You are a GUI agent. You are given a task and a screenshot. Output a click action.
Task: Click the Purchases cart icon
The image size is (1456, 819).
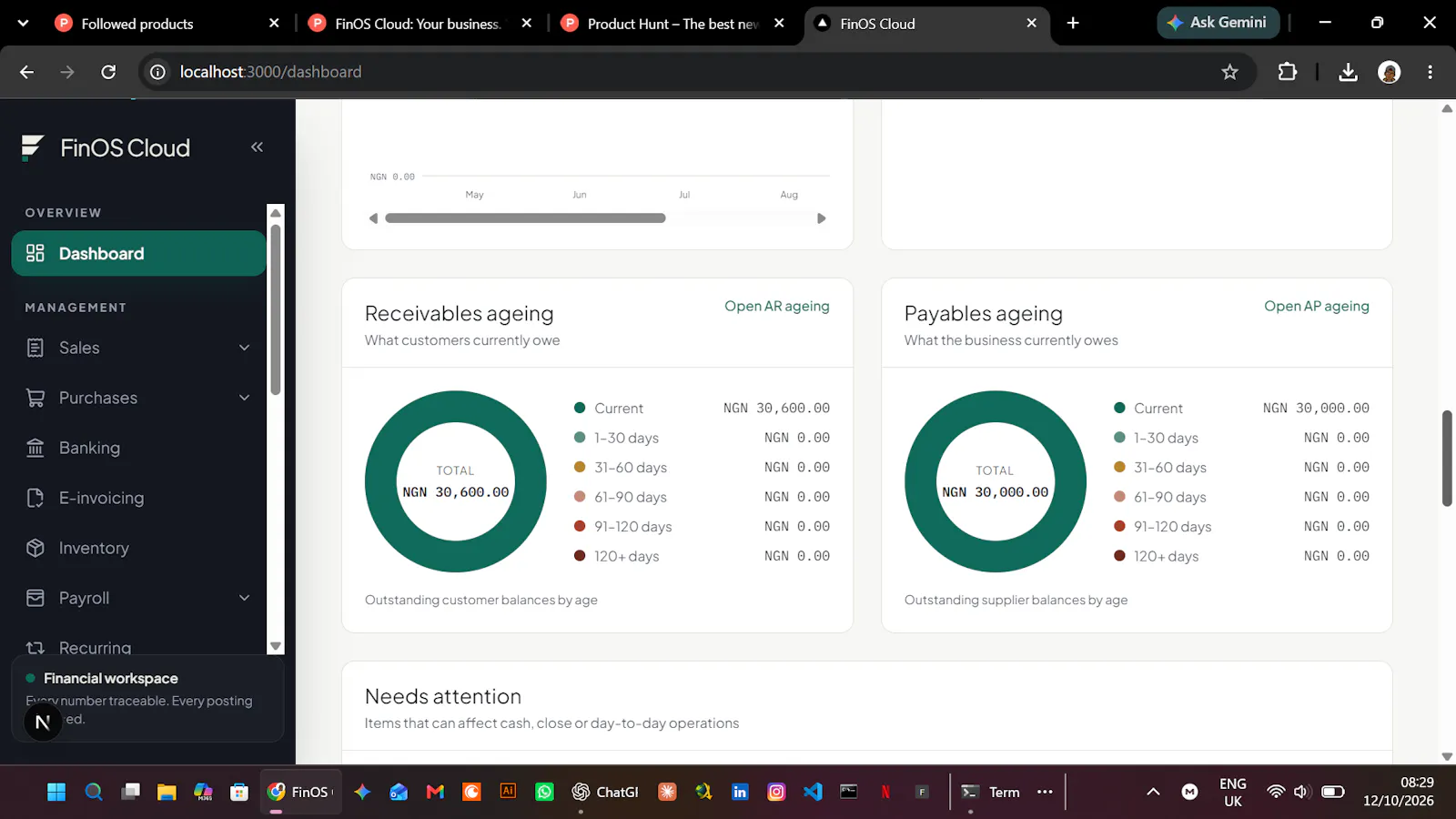pos(35,398)
